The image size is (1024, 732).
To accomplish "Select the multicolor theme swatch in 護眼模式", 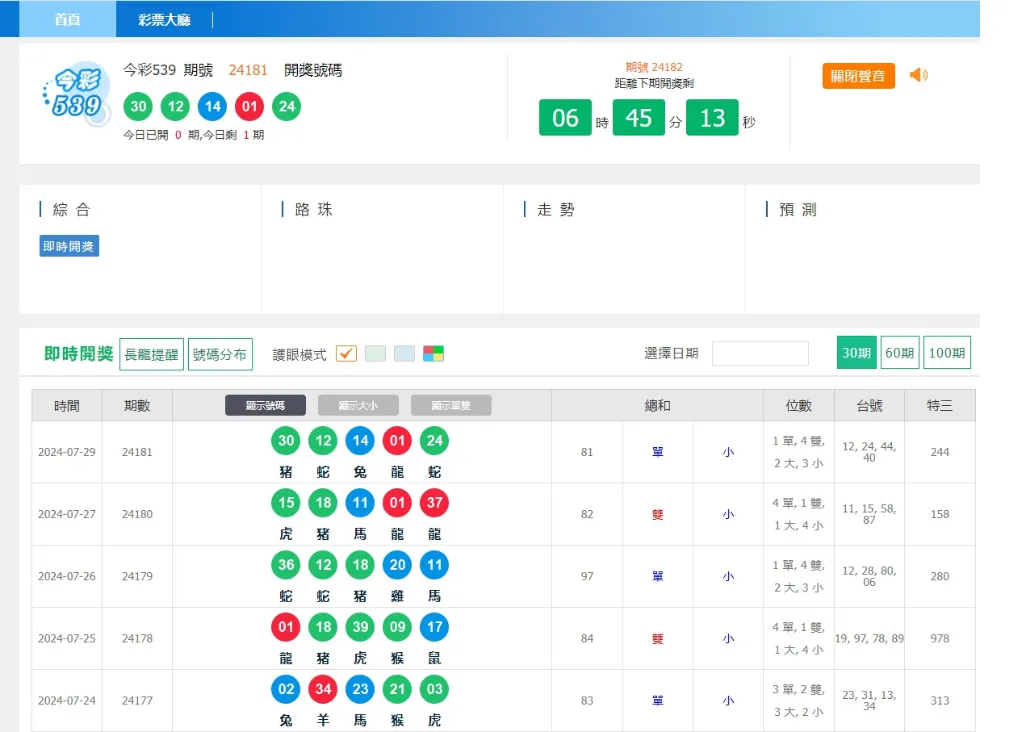I will [434, 353].
